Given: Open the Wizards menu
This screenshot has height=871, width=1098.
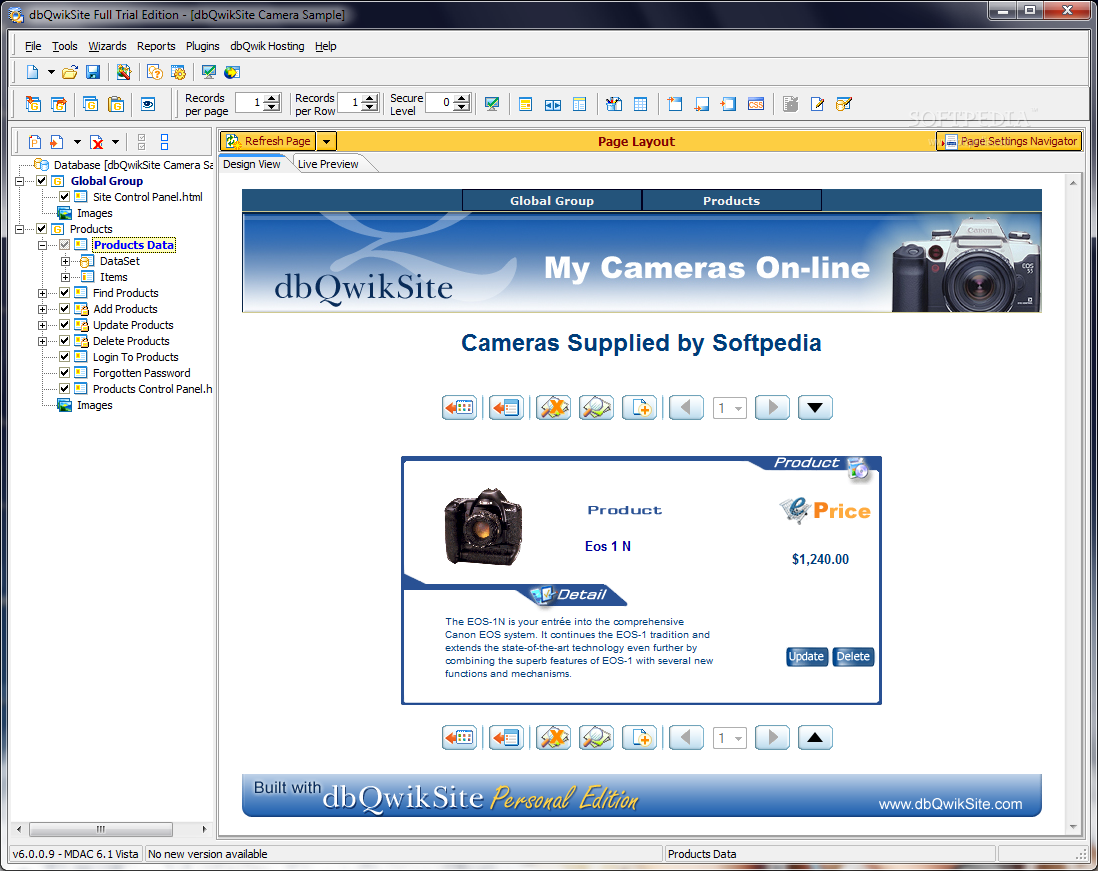Looking at the screenshot, I should click(x=107, y=46).
